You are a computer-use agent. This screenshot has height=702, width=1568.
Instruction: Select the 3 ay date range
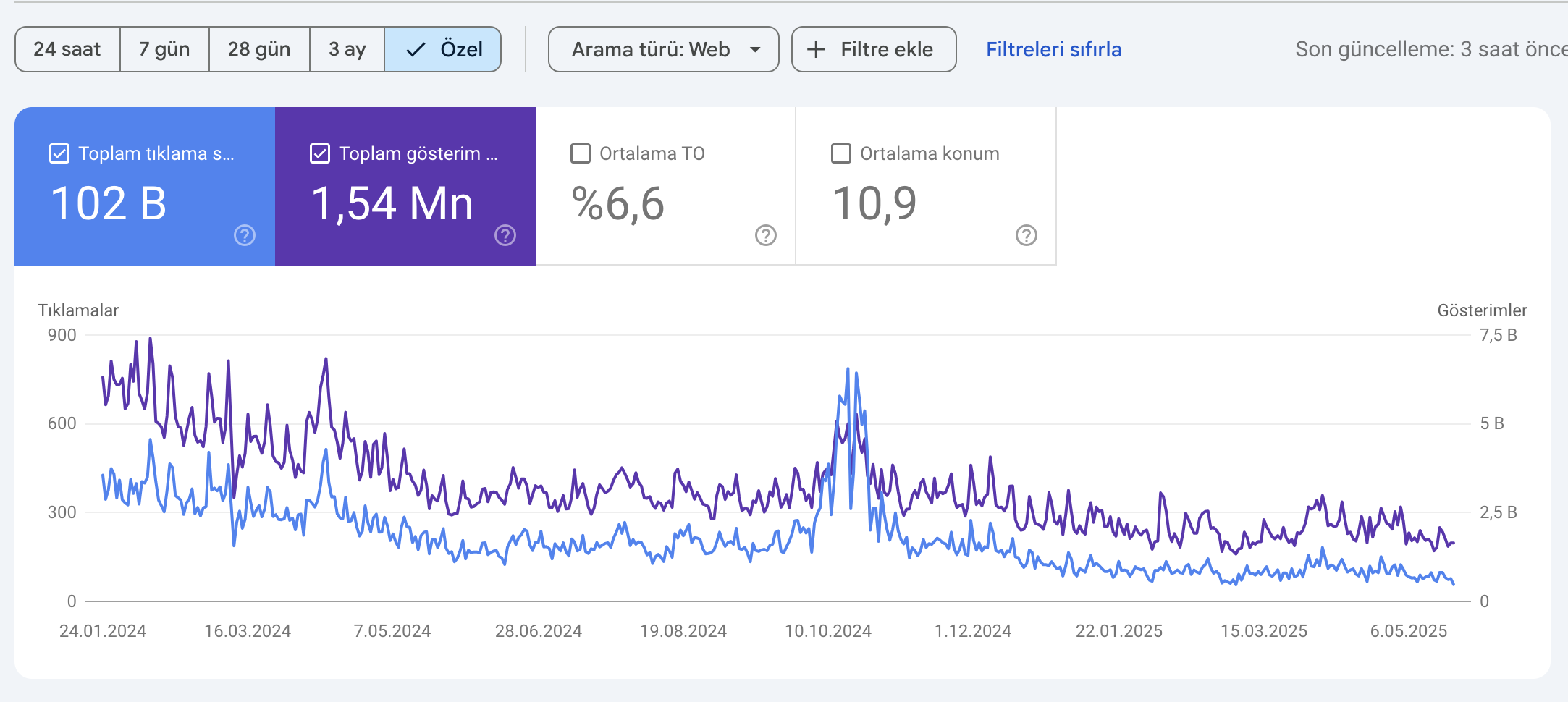pos(347,49)
